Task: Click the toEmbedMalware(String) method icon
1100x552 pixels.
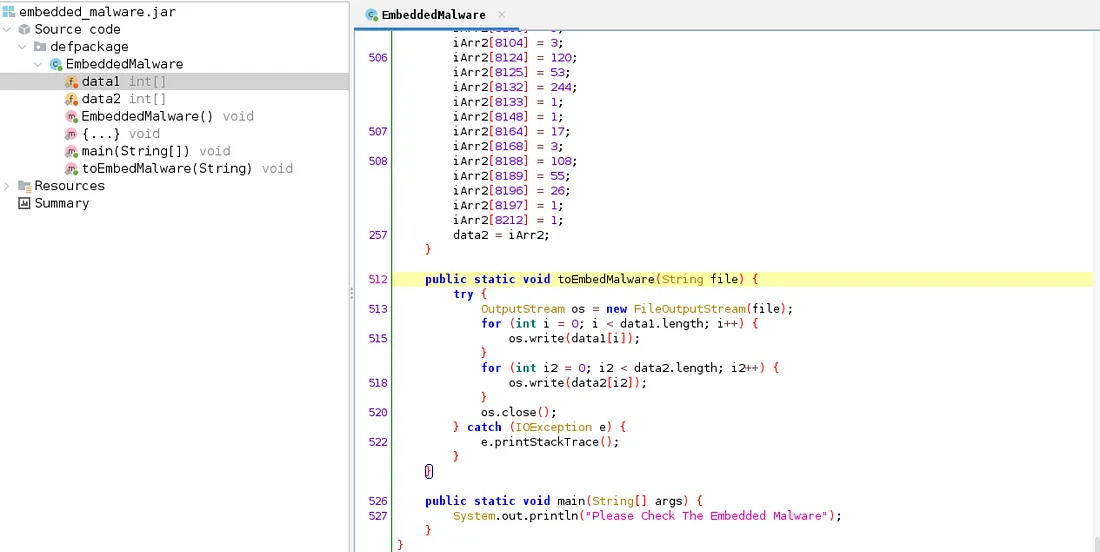Action: (72, 169)
